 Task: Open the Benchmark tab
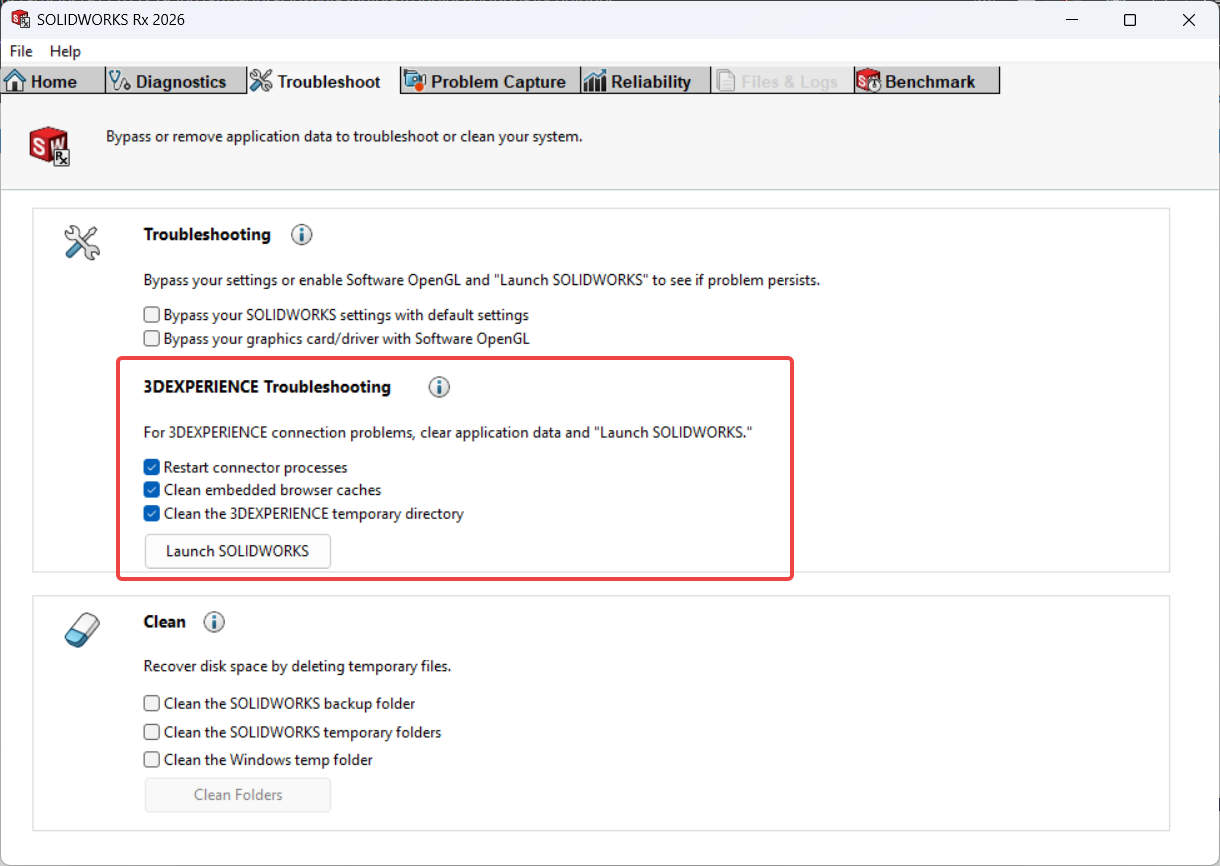click(927, 81)
